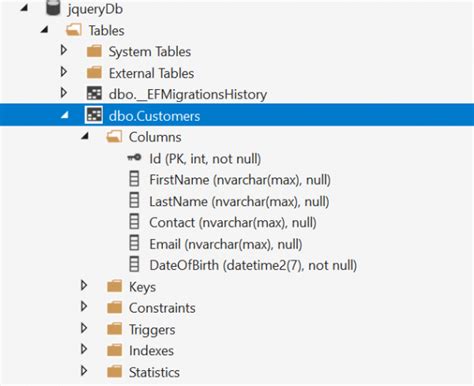Select DateOfBirth (datetime2(7), not null) column
The width and height of the screenshot is (474, 386).
pyautogui.click(x=253, y=266)
